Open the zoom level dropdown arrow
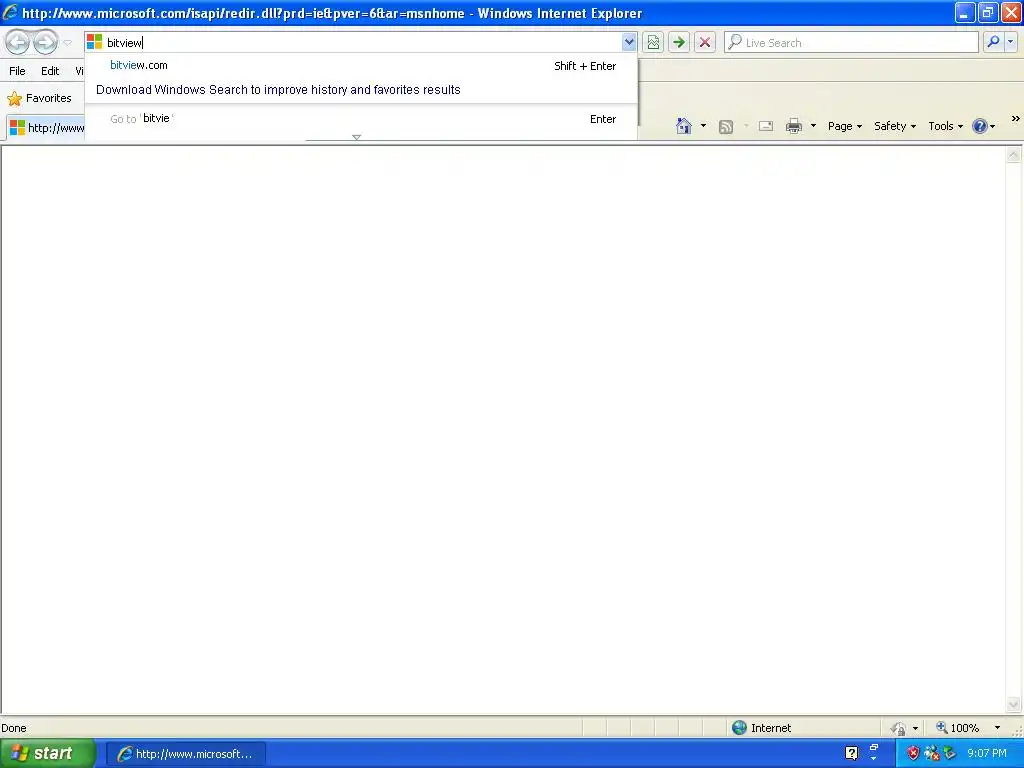The image size is (1024, 768). pos(997,728)
